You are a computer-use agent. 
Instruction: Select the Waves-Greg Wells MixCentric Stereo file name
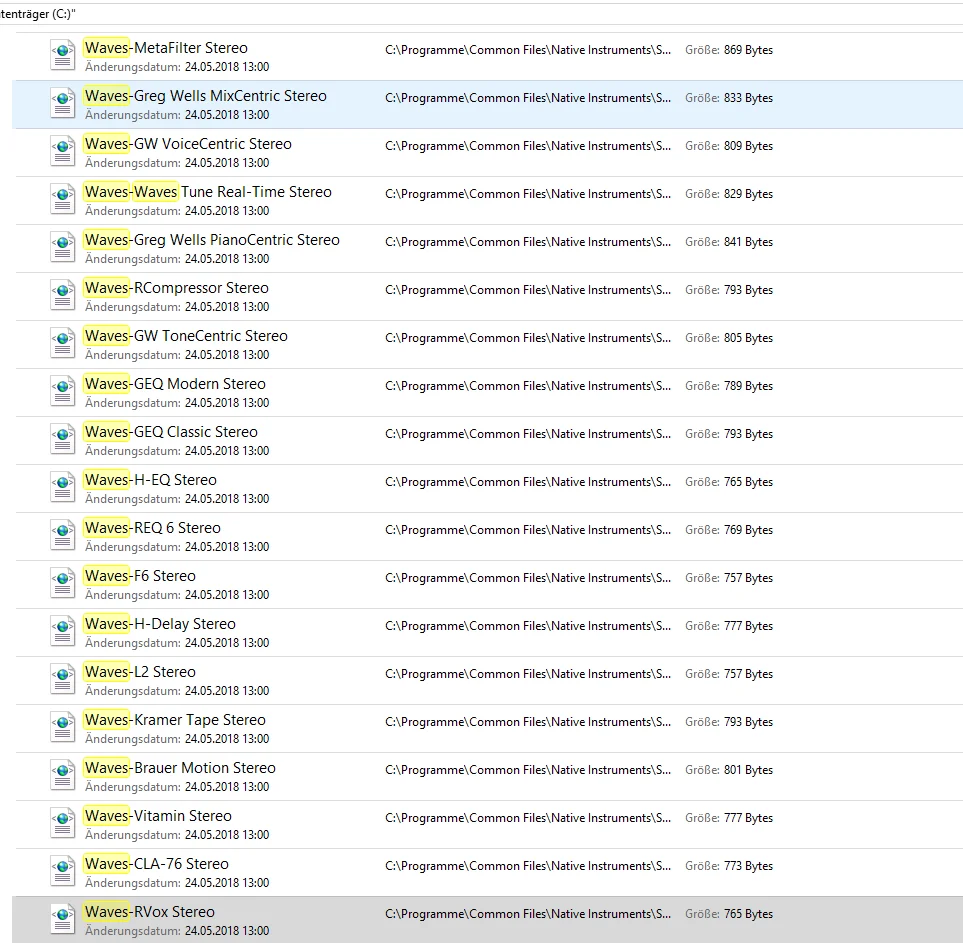pos(206,96)
